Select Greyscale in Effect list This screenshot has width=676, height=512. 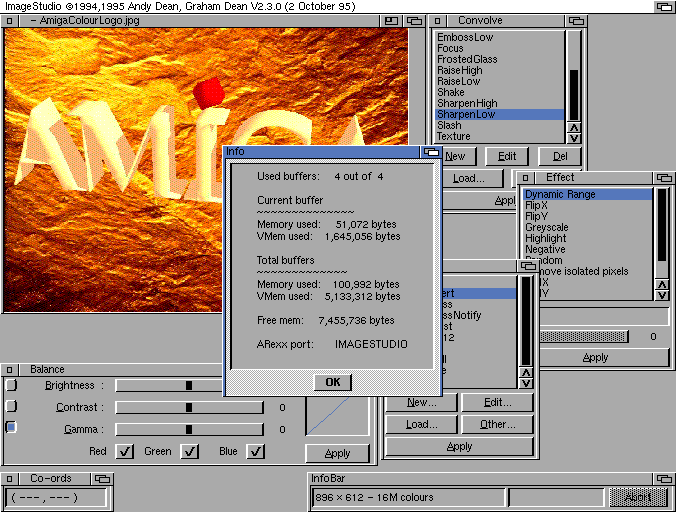588,228
